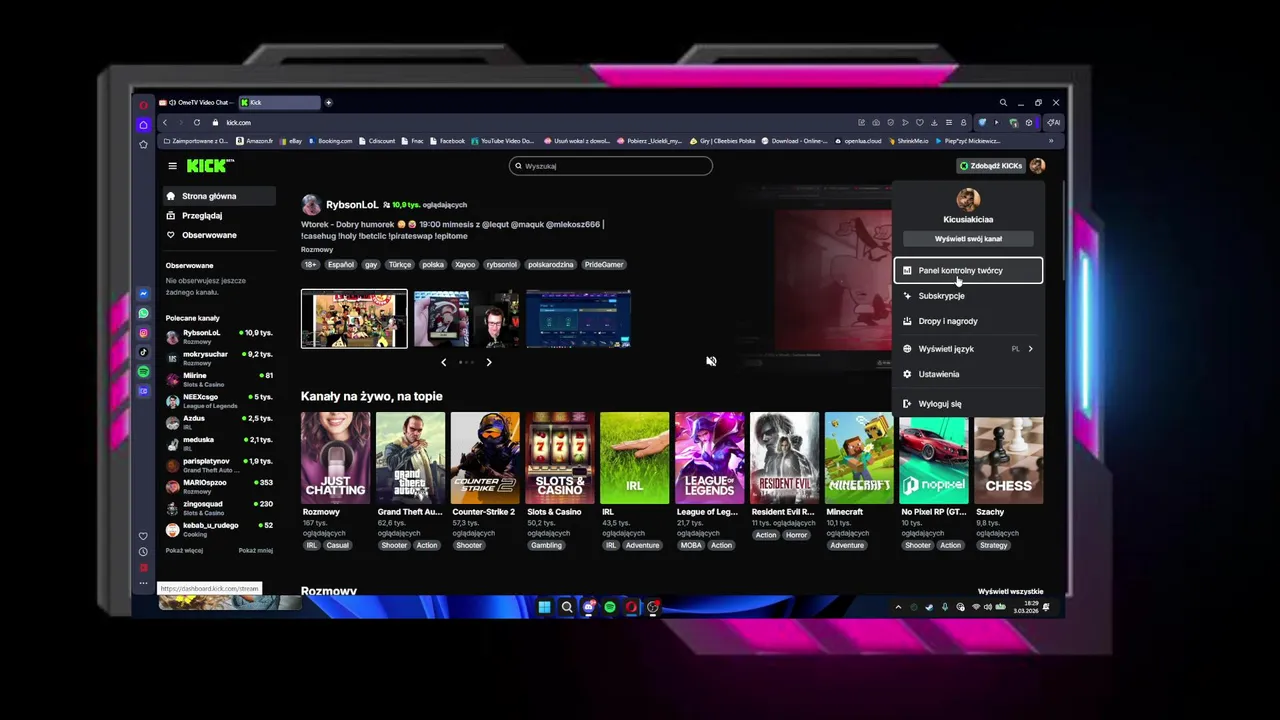Click the Opera sidebar home icon
This screenshot has width=1280, height=720.
[x=143, y=125]
